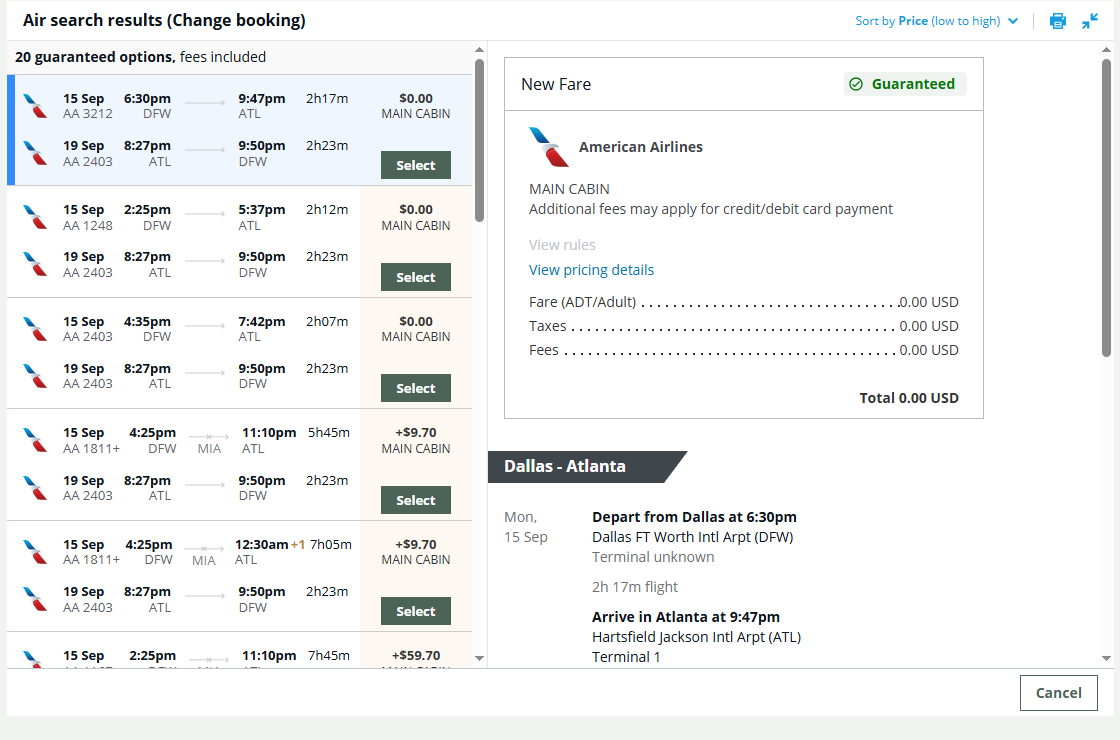
Task: Click the fare details panel scrollbar
Action: (1106, 208)
